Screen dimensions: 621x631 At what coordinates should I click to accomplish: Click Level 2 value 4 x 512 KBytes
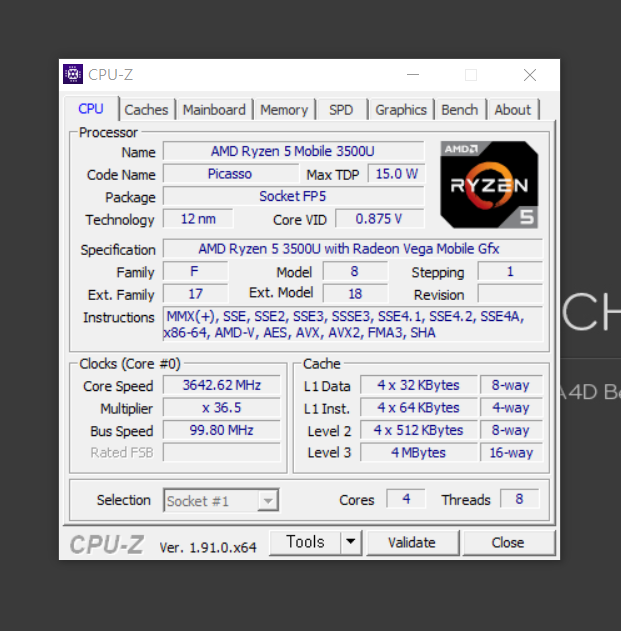click(419, 430)
